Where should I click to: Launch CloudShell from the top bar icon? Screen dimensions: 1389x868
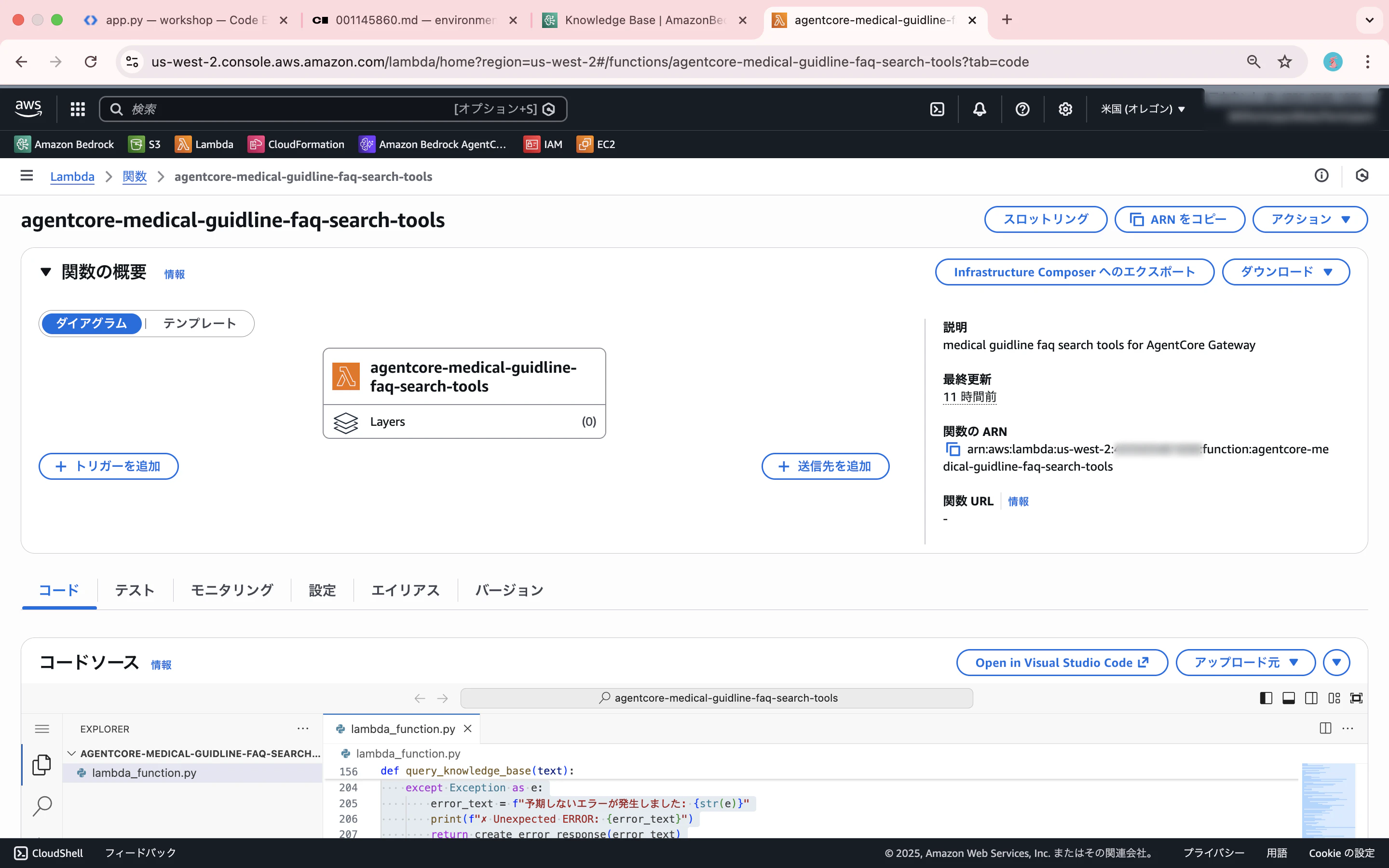(x=937, y=109)
